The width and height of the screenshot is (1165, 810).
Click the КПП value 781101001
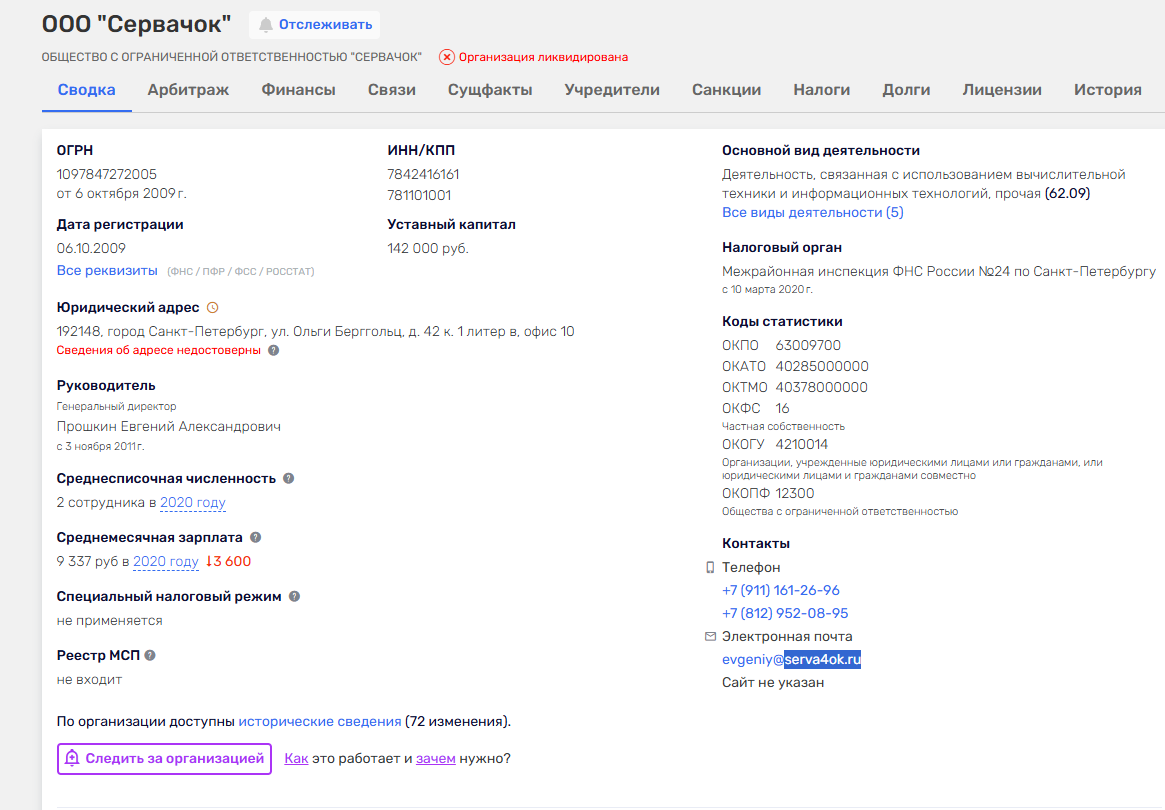pyautogui.click(x=419, y=195)
